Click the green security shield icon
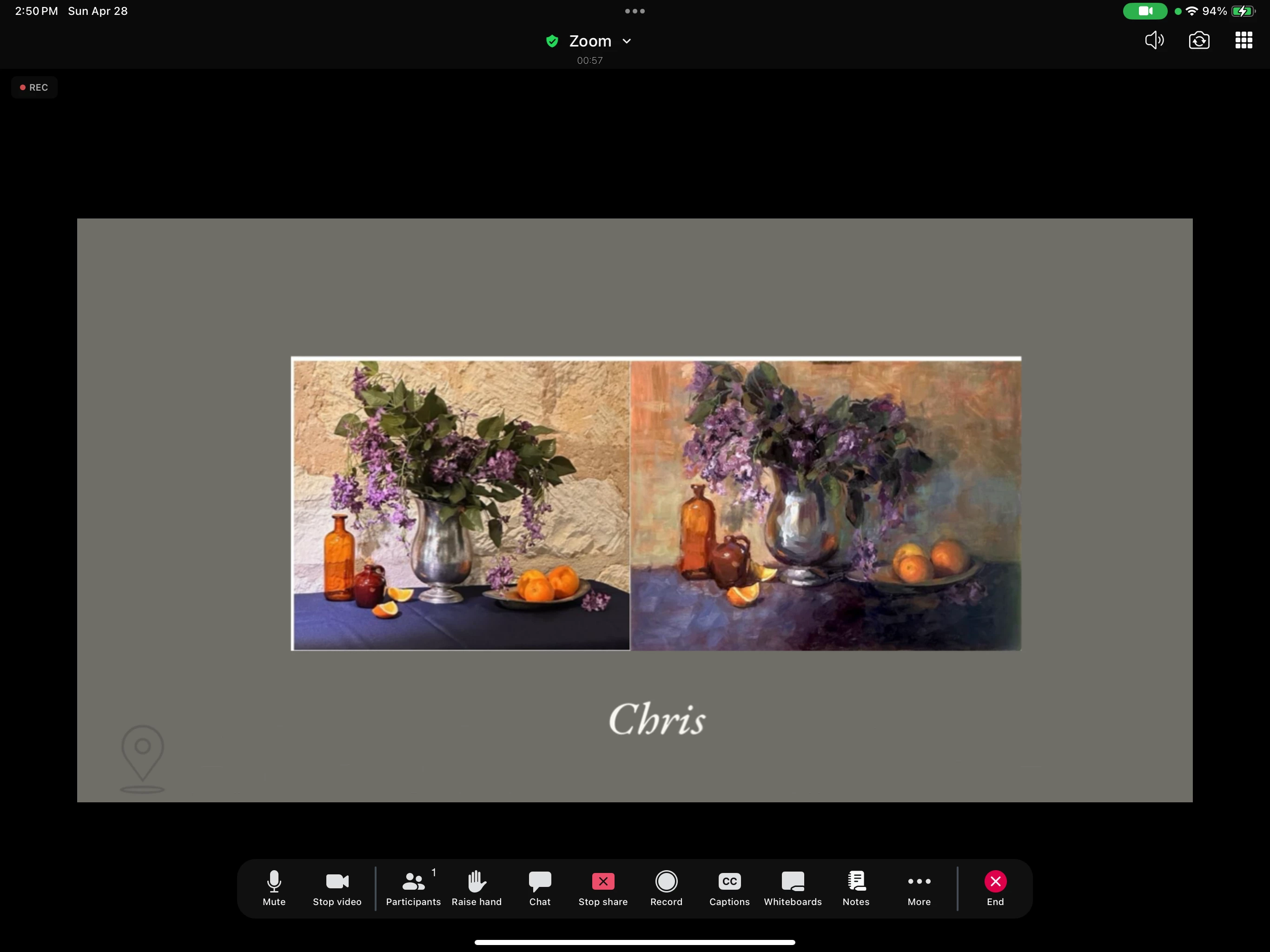This screenshot has width=1270, height=952. pos(552,41)
